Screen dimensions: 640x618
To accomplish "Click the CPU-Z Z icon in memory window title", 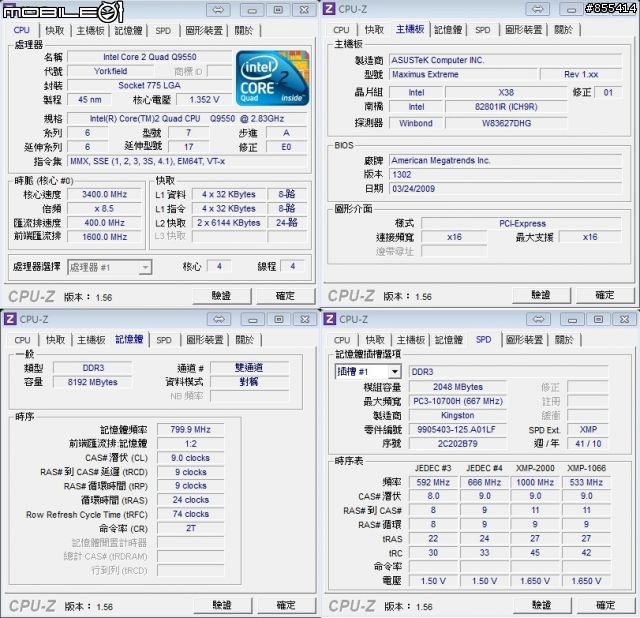I will coord(10,319).
